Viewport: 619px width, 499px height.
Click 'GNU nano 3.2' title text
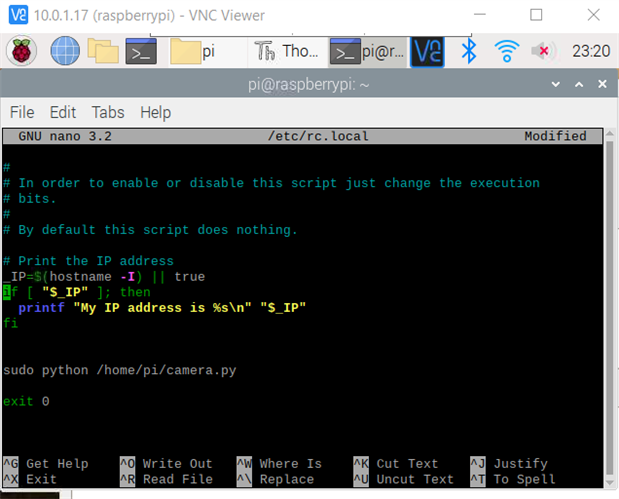(x=65, y=136)
